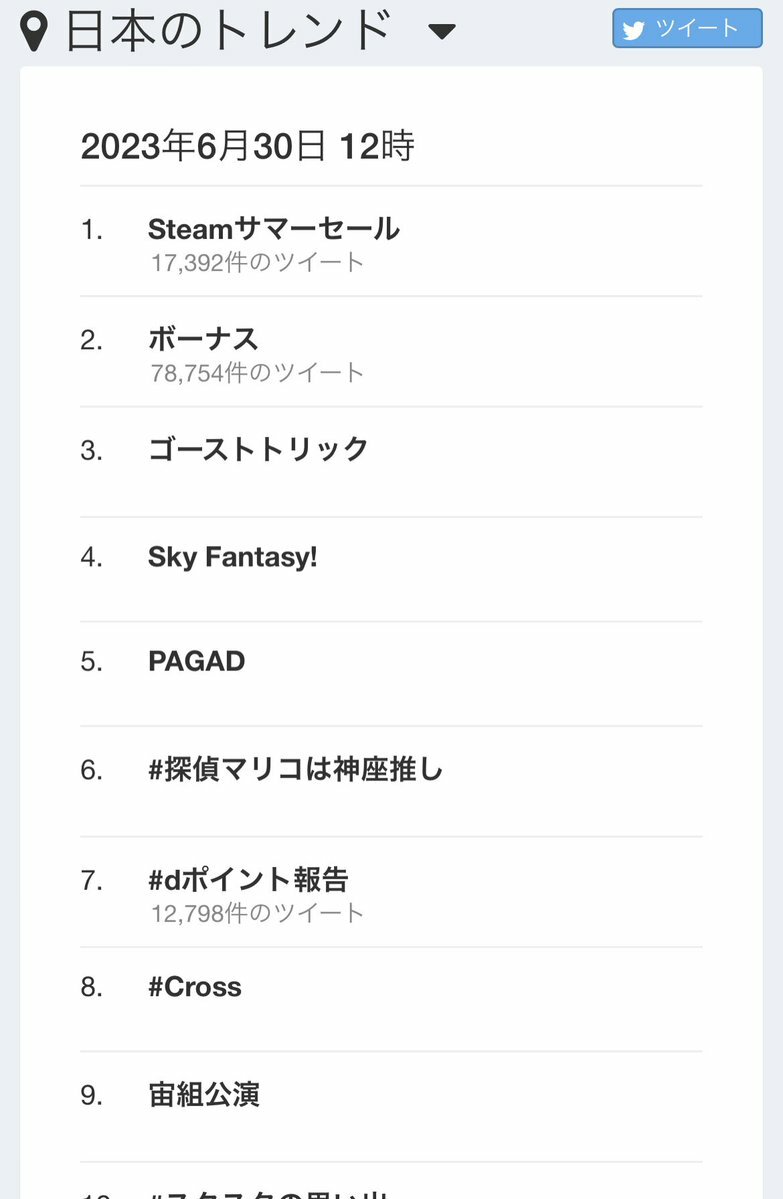This screenshot has width=783, height=1199.
Task: Click the 2023年6月30日 12時 date heading
Action: click(247, 147)
